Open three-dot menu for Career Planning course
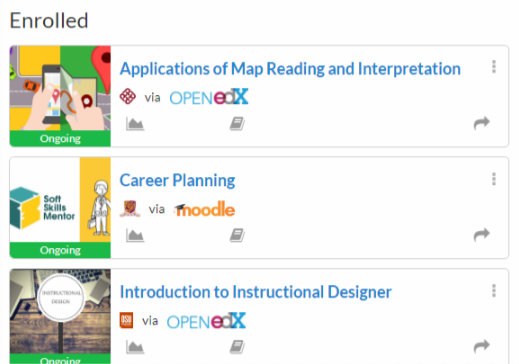The width and height of the screenshot is (519, 364). (494, 179)
